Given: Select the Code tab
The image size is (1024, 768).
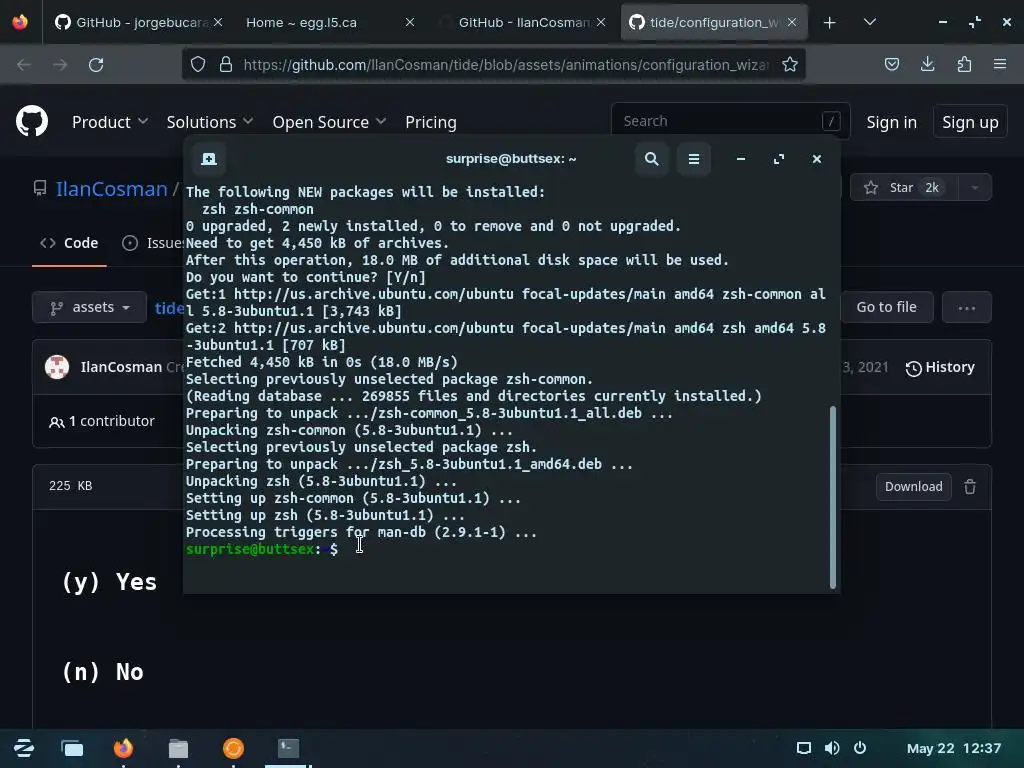Looking at the screenshot, I should (69, 243).
